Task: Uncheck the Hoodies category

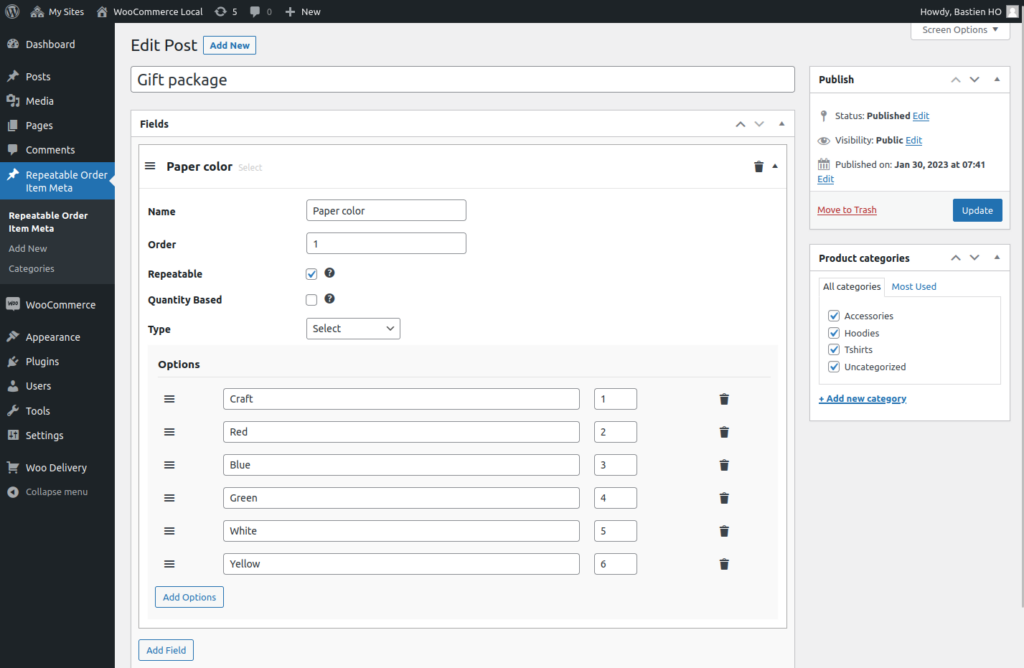Action: click(834, 333)
